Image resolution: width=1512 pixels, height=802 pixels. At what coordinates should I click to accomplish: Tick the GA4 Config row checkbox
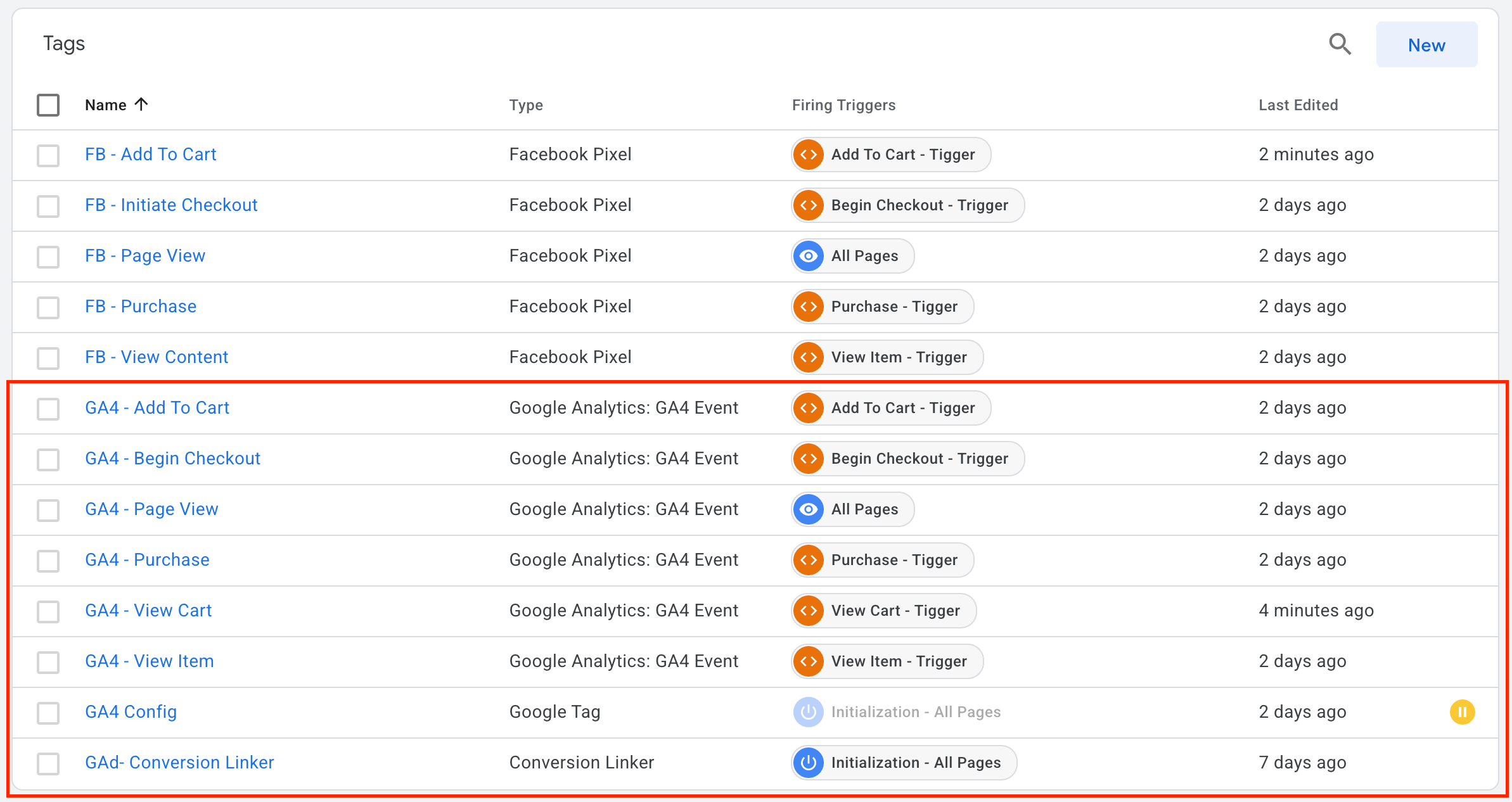(48, 713)
